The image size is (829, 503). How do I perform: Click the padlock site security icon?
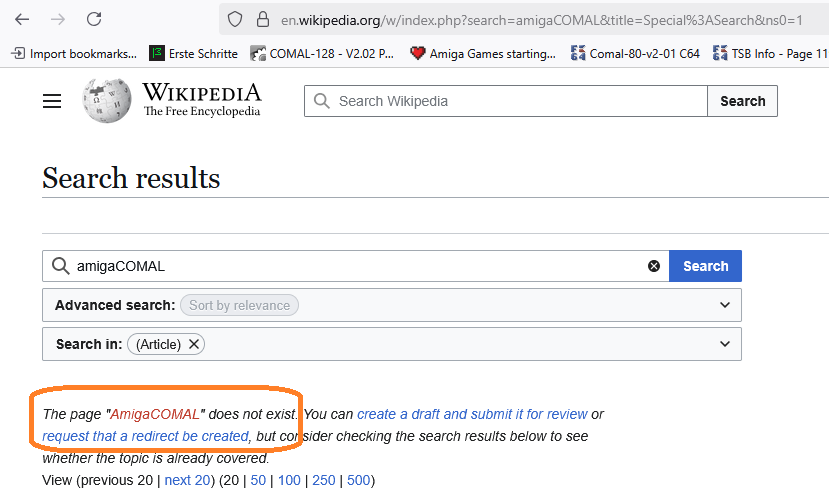[x=263, y=20]
